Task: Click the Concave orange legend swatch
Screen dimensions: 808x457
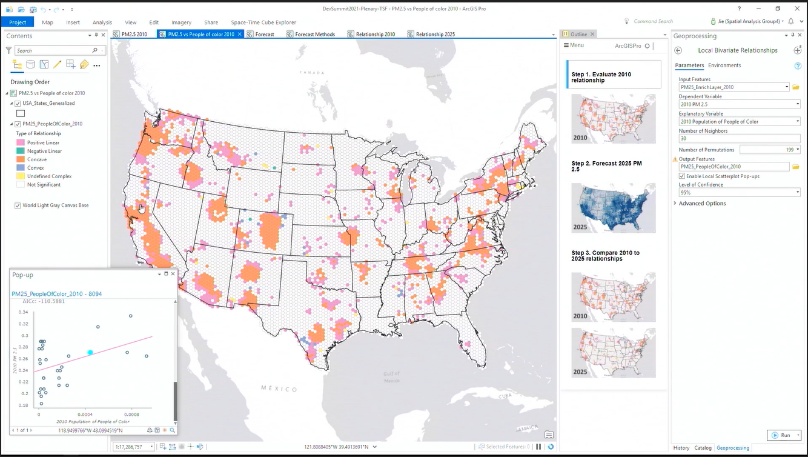Action: click(21, 160)
